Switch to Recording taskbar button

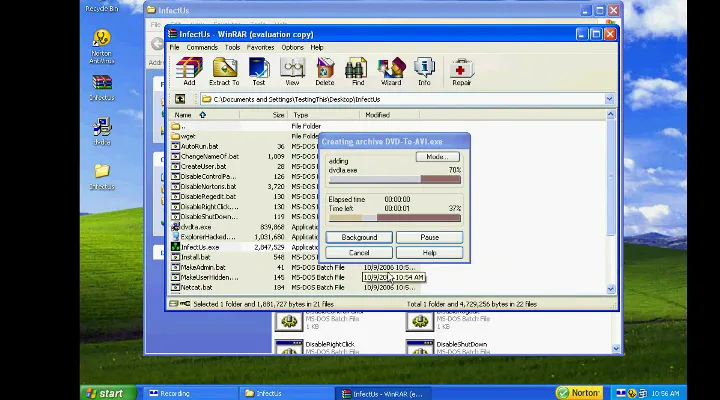191,393
